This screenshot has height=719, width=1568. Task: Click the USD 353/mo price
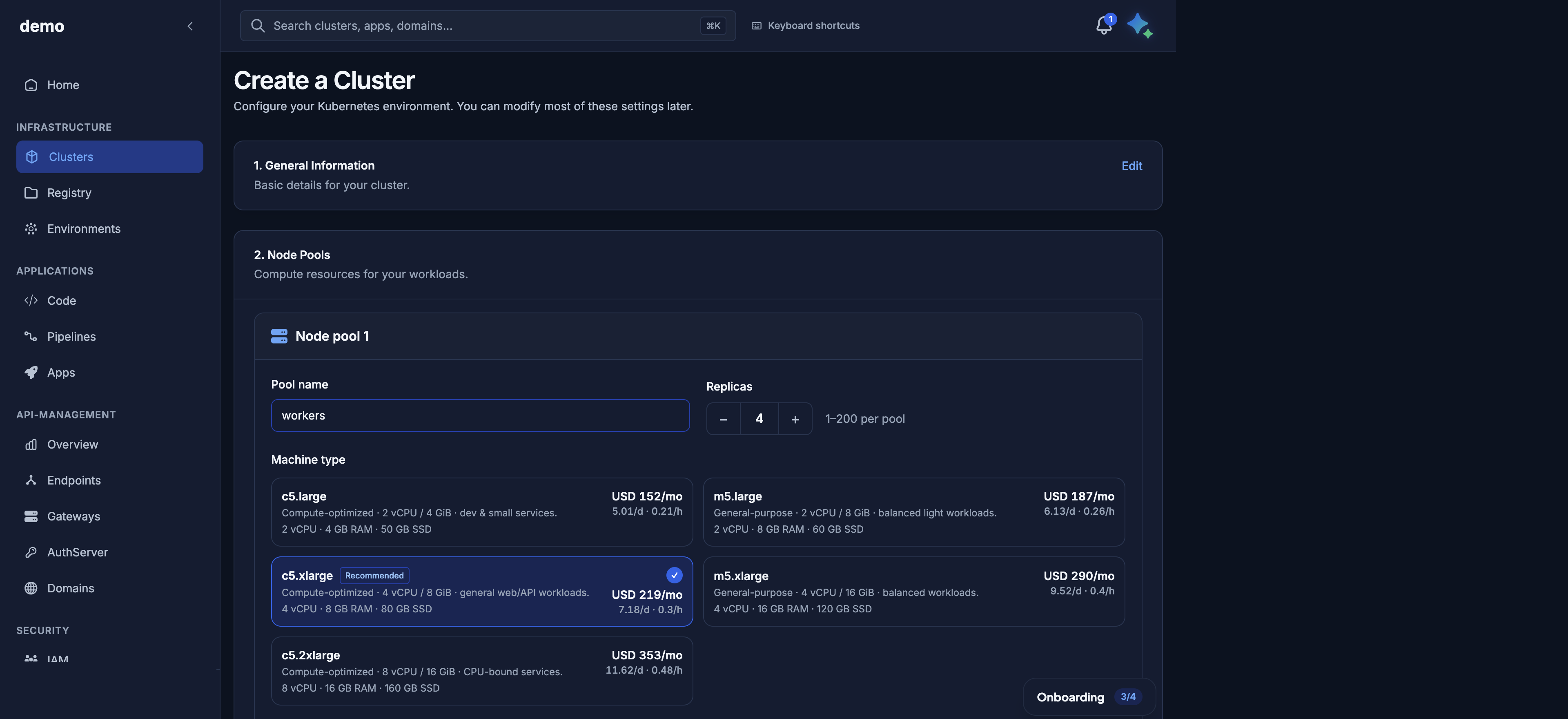646,655
